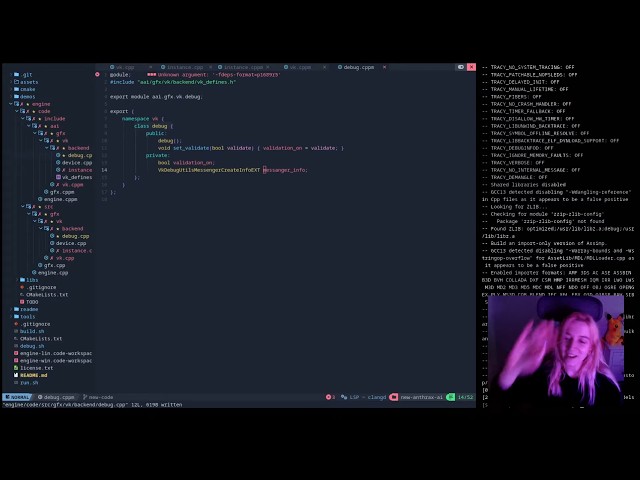
Task: Open engine-lin.code-workspace file
Action: pos(53,353)
